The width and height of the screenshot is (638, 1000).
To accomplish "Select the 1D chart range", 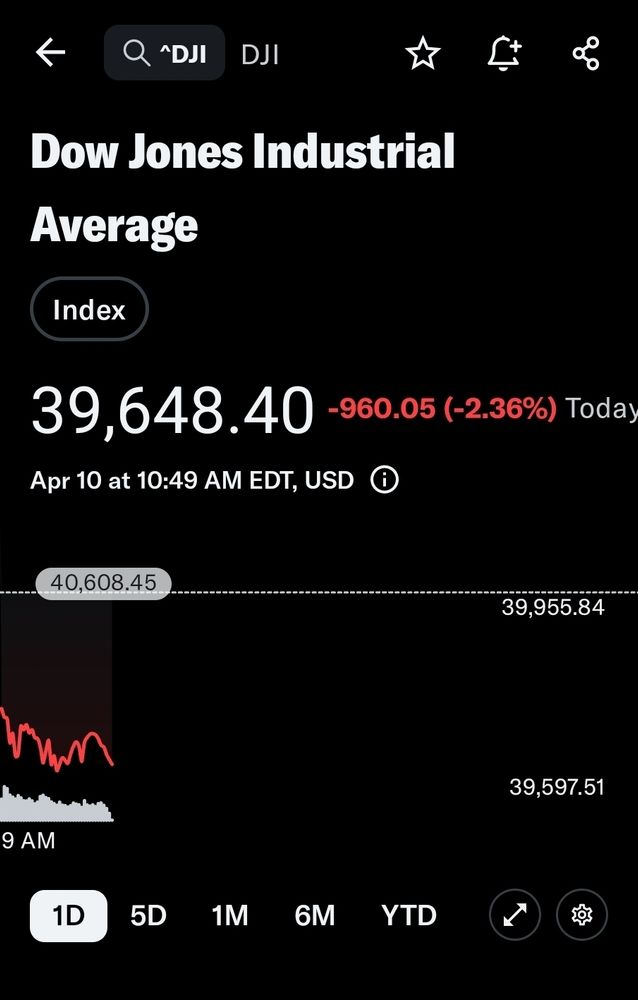I will [68, 915].
